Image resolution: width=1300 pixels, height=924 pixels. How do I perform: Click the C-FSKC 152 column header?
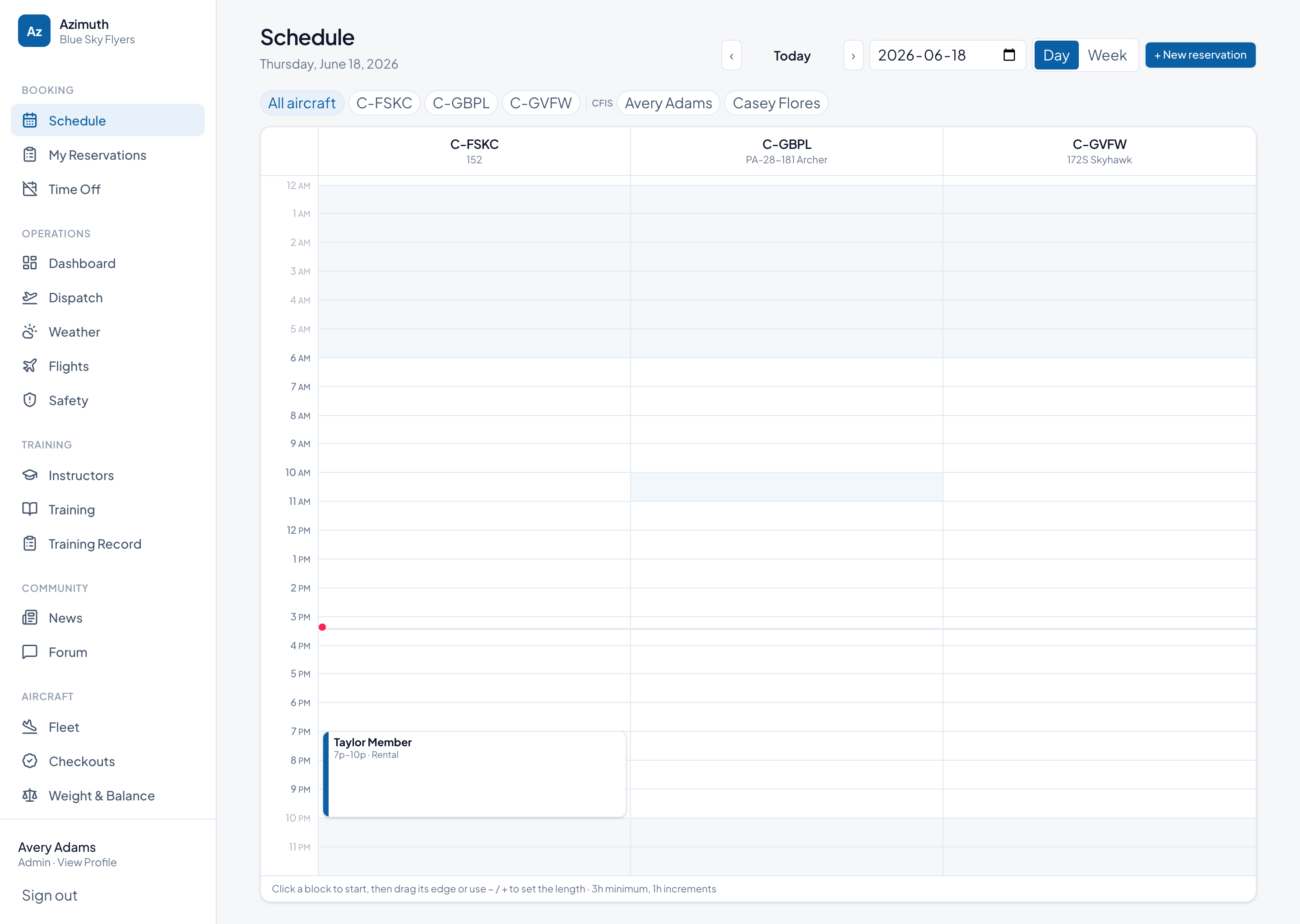pos(474,151)
